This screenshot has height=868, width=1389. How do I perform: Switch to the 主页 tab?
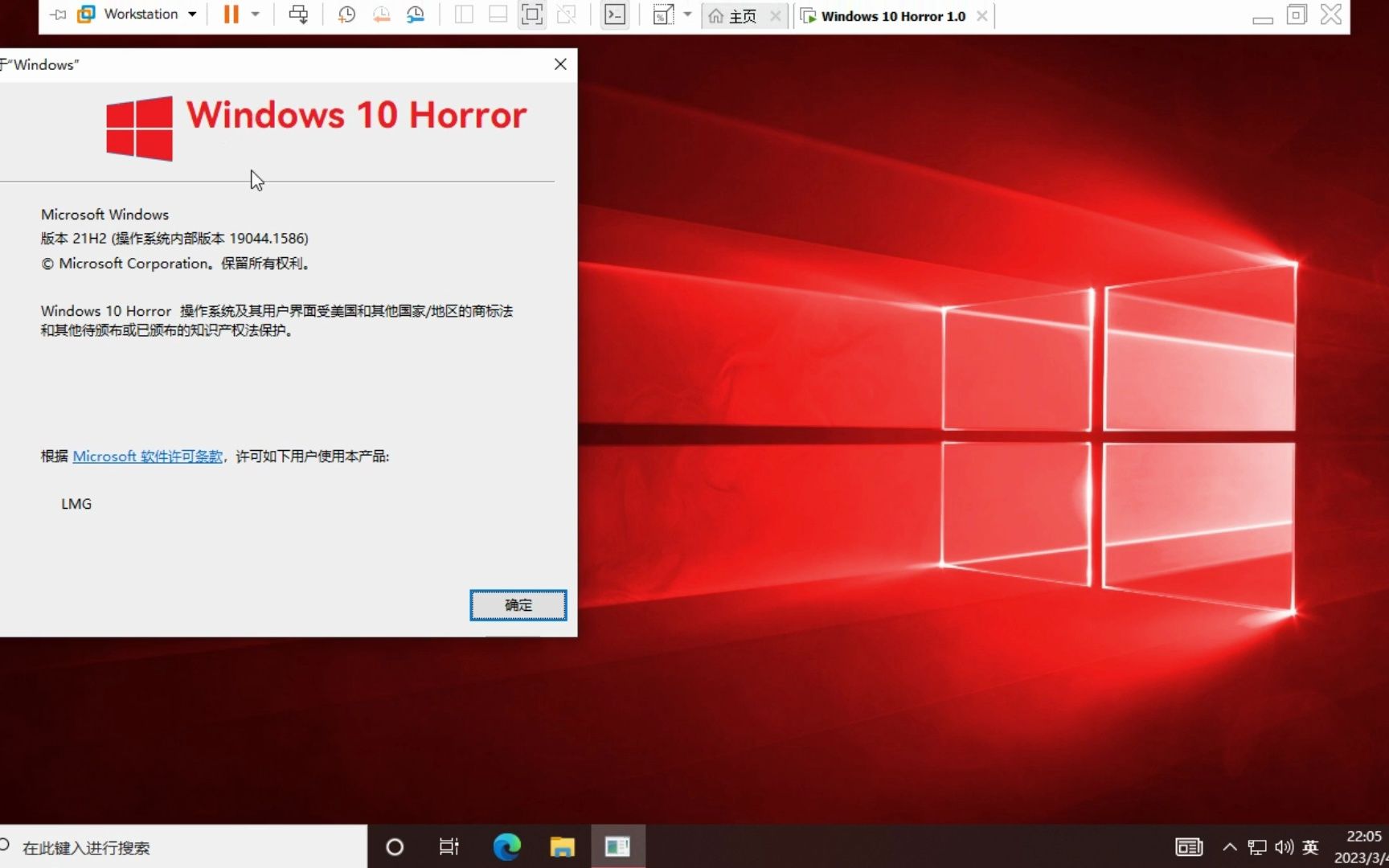(740, 16)
